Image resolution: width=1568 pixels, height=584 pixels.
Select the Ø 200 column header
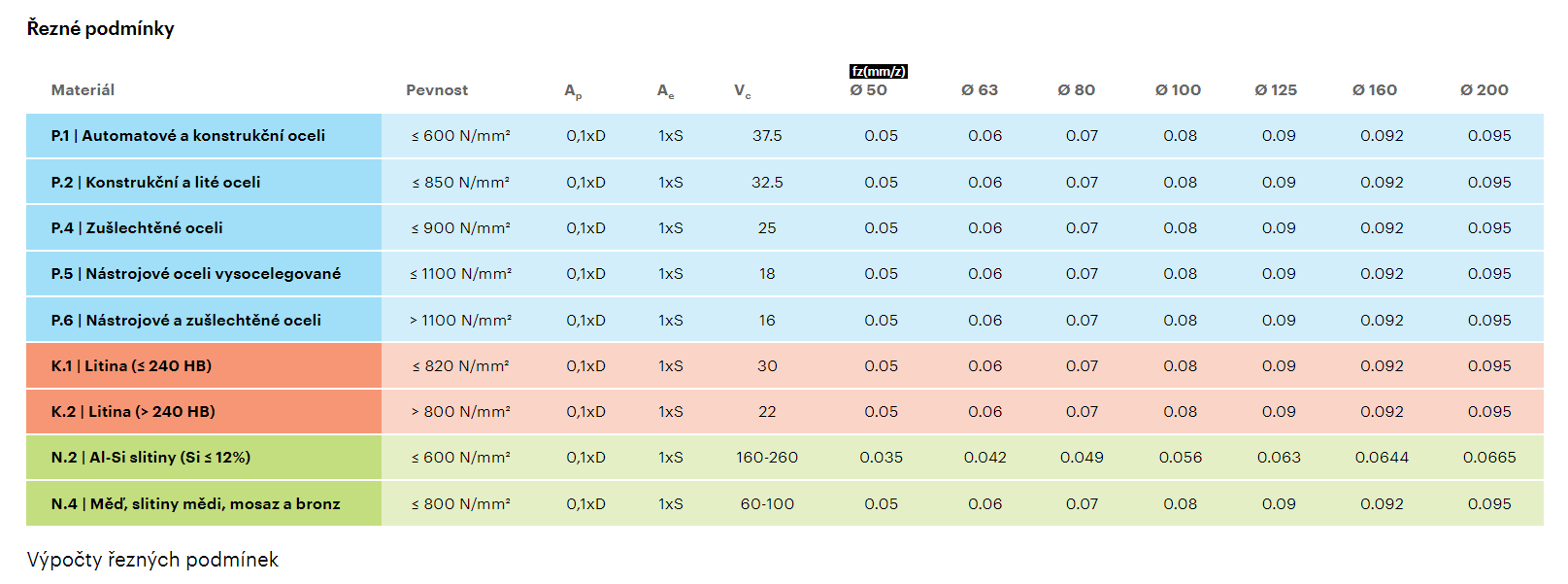click(x=1484, y=90)
